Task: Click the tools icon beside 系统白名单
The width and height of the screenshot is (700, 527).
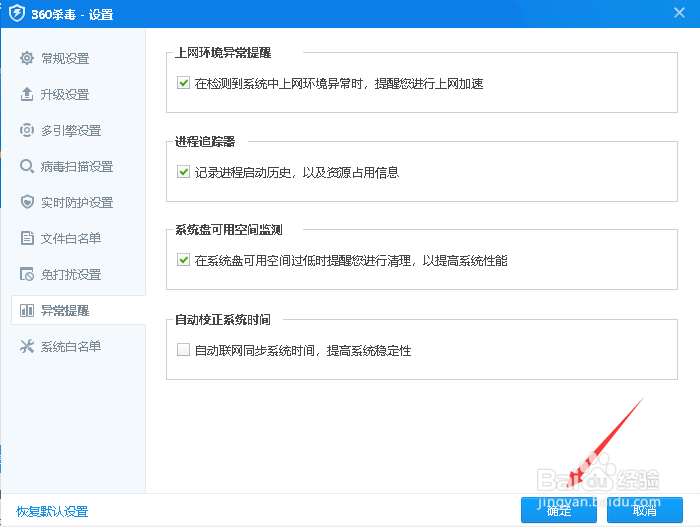Action: (27, 346)
